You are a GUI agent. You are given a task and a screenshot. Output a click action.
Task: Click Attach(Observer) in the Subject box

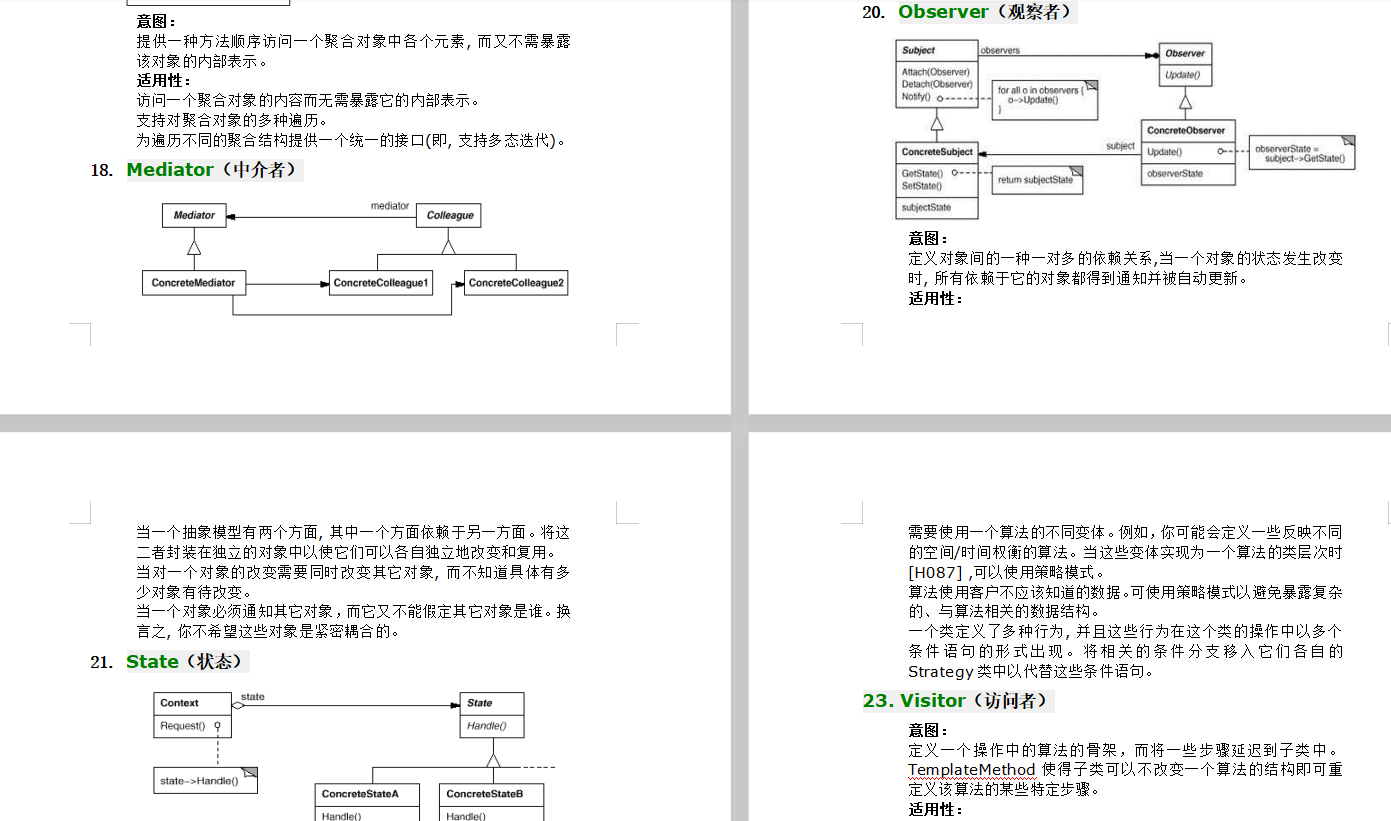936,72
